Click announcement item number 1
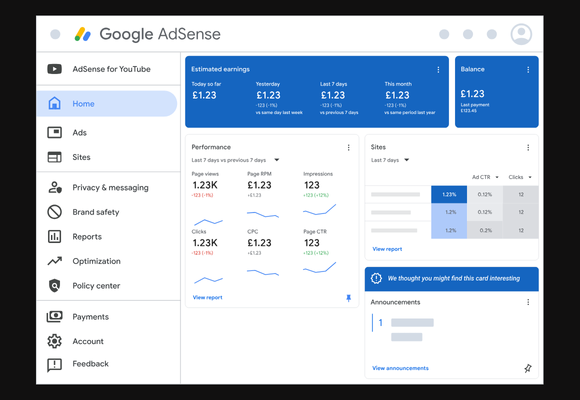 coord(380,323)
